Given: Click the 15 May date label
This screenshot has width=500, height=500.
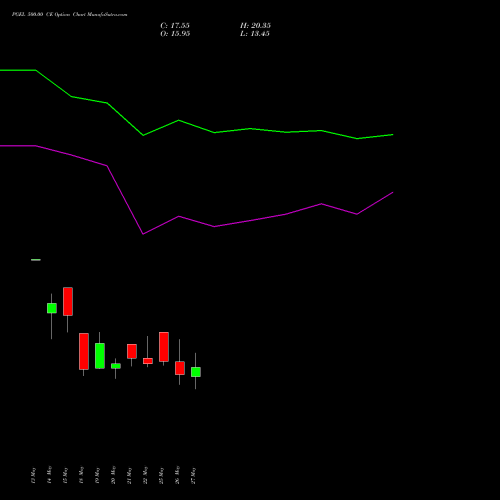Looking at the screenshot, I should click(65, 475).
